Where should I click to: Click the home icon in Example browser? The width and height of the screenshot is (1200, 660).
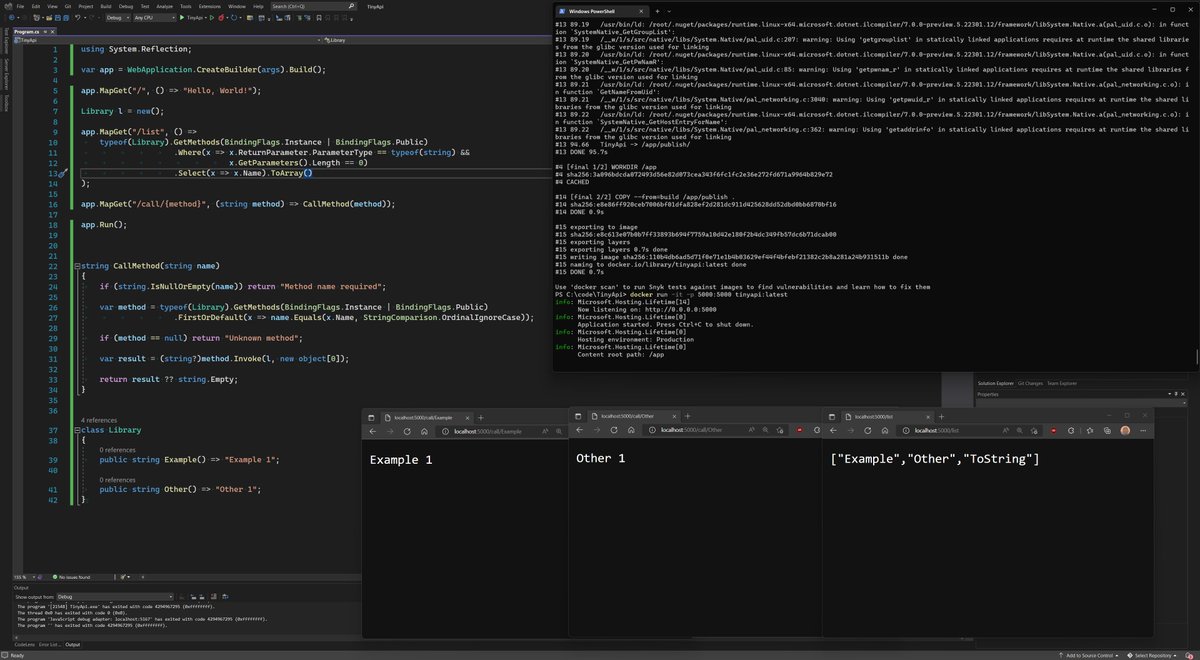[424, 431]
